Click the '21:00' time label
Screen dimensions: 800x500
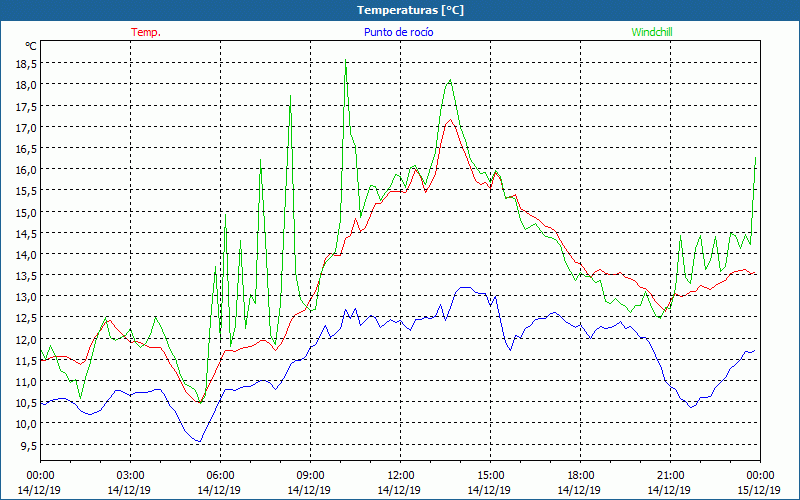tap(670, 476)
